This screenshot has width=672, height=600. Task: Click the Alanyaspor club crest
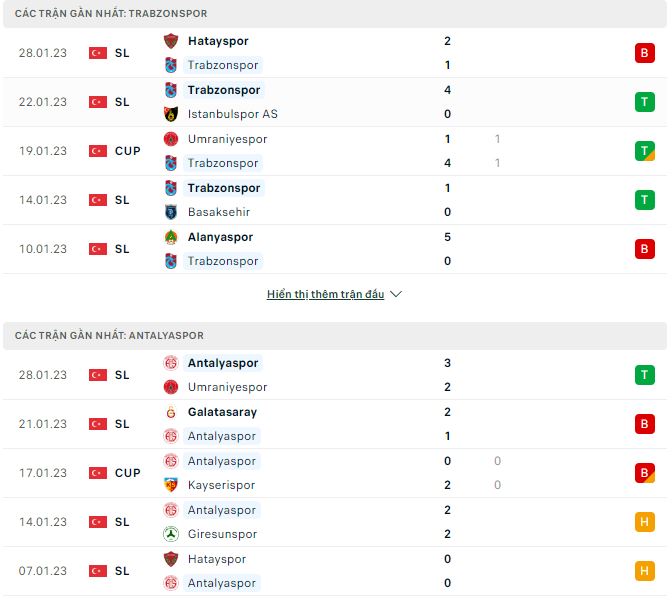click(x=170, y=237)
